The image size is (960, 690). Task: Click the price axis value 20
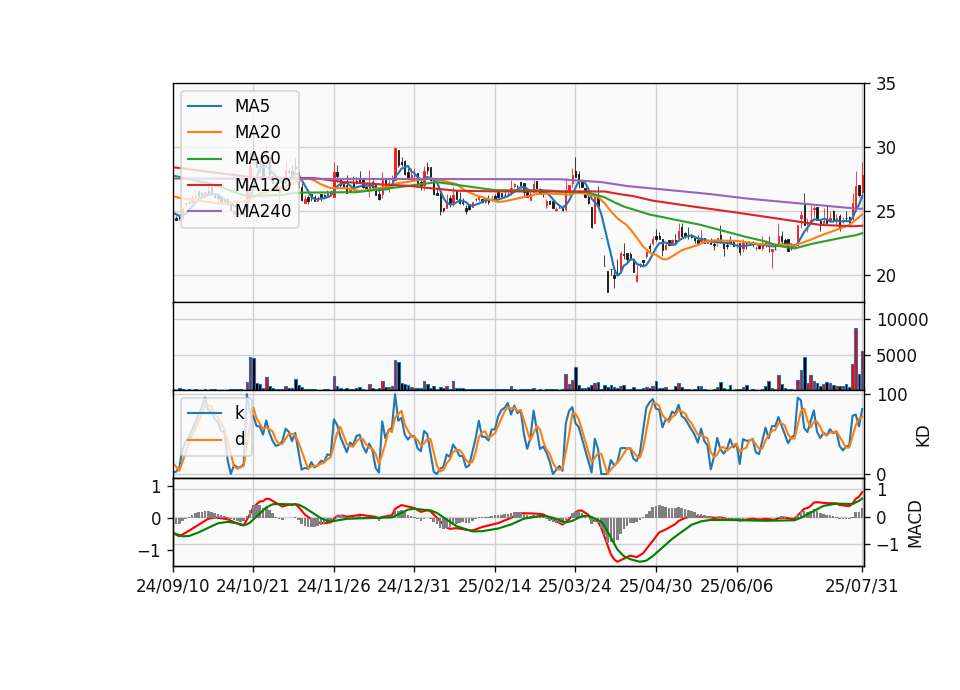coord(885,276)
